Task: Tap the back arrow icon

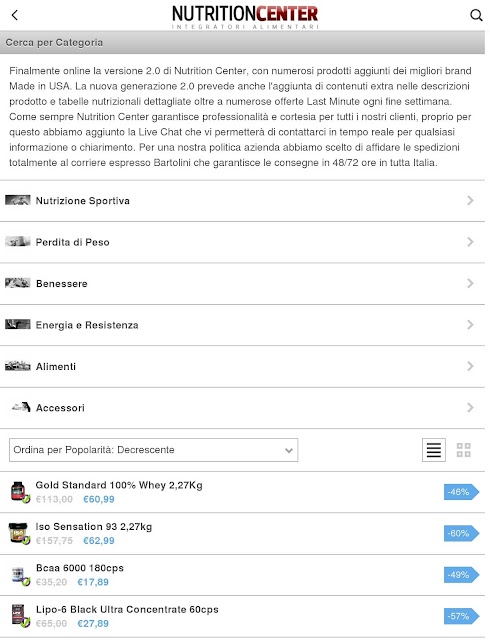Action: click(x=15, y=16)
